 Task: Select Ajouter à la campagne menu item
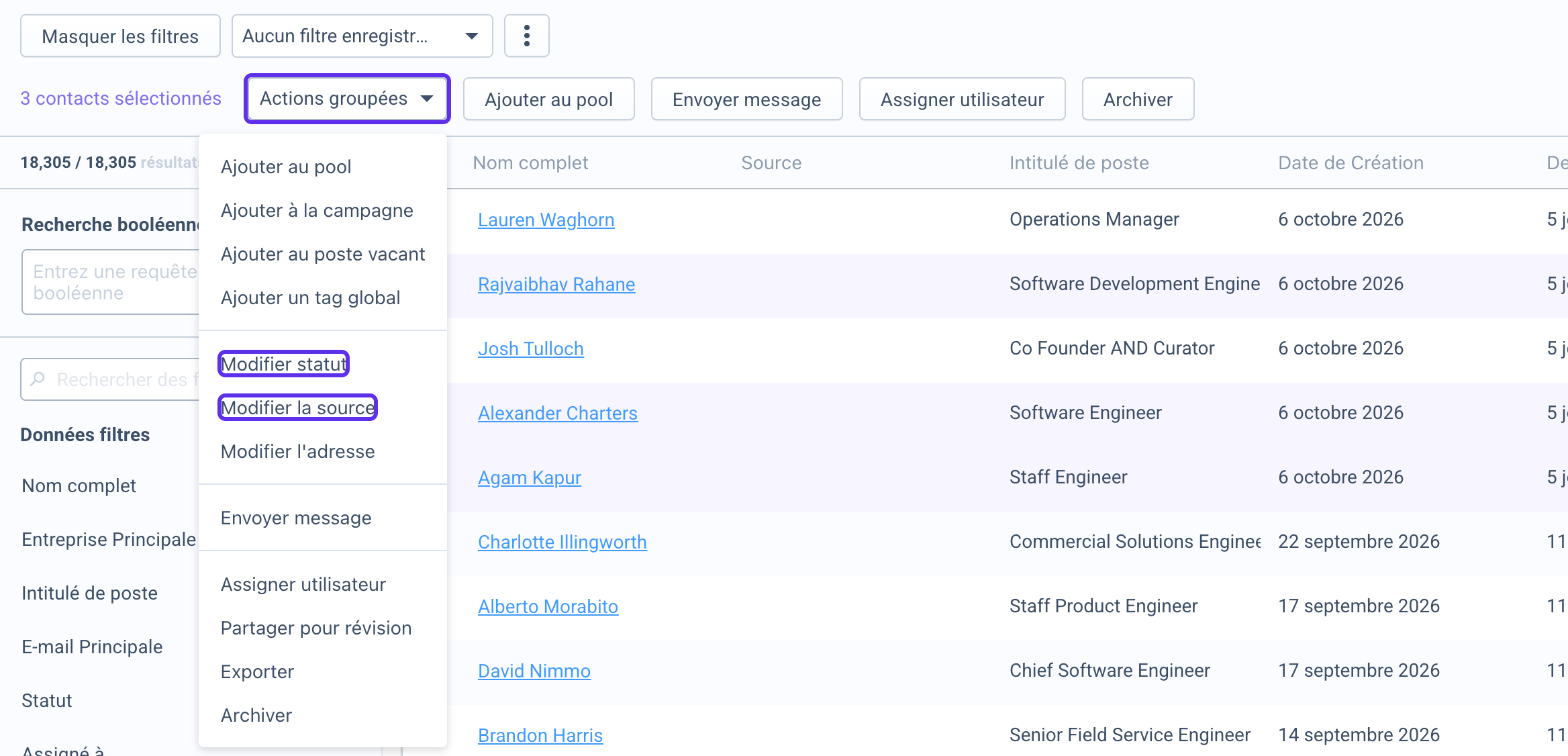click(317, 211)
